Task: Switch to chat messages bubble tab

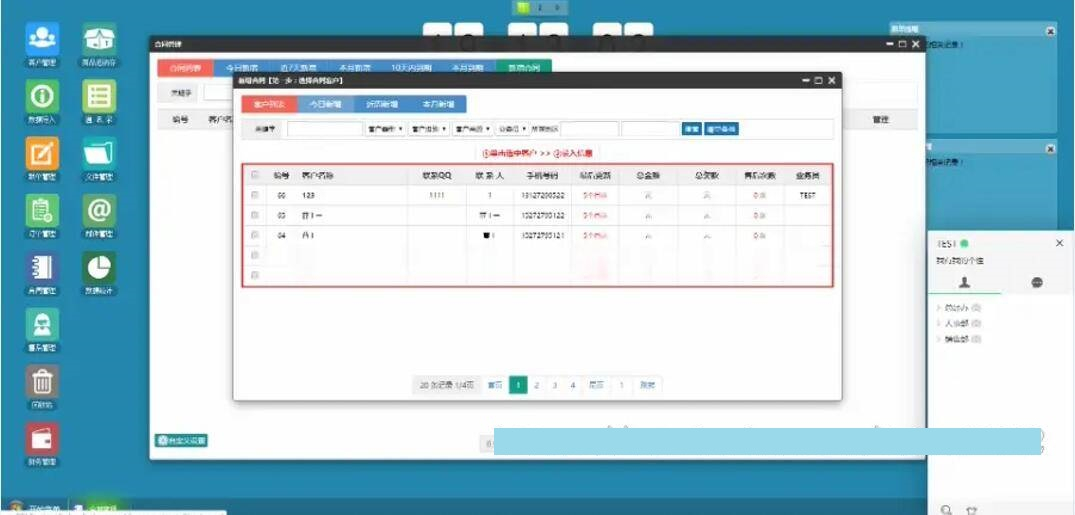Action: (1037, 283)
